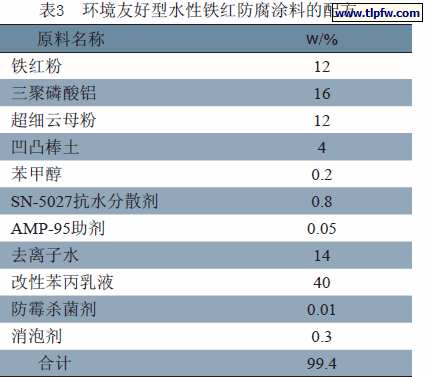
Task: Click value 0.2 in 苯甲醇 row
Action: (322, 175)
